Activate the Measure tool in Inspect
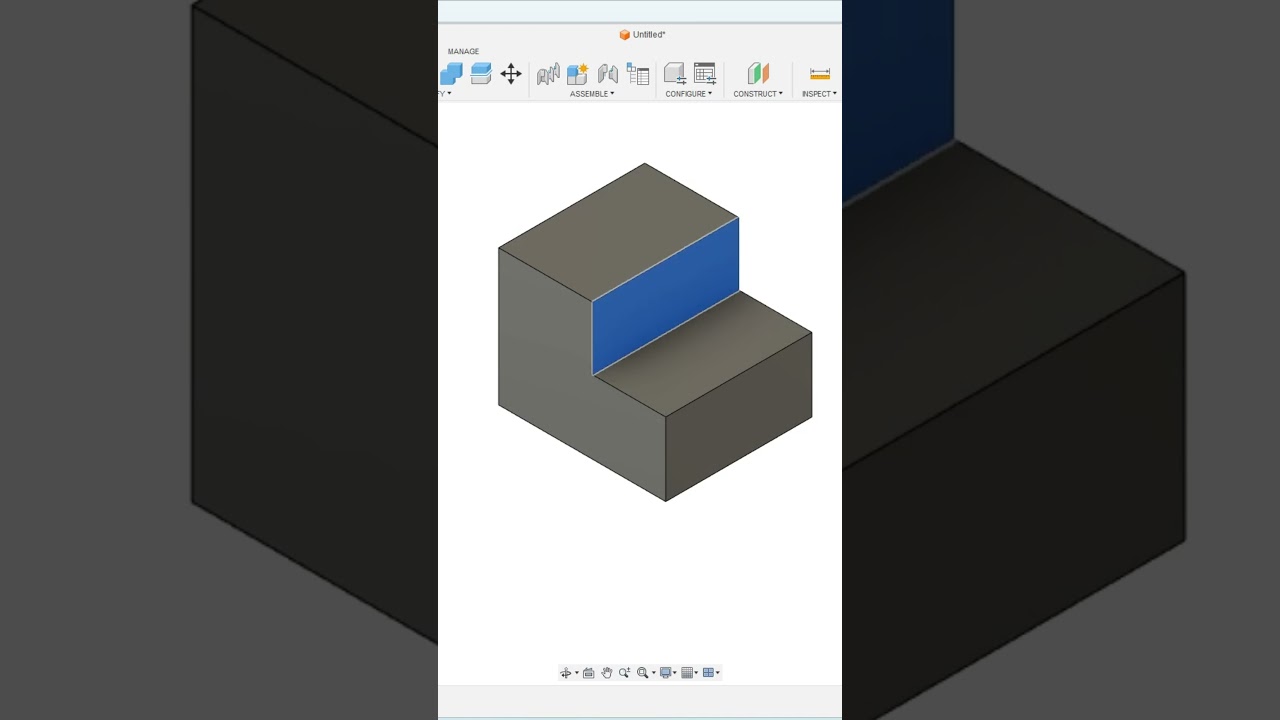This screenshot has width=1280, height=720. [x=820, y=74]
